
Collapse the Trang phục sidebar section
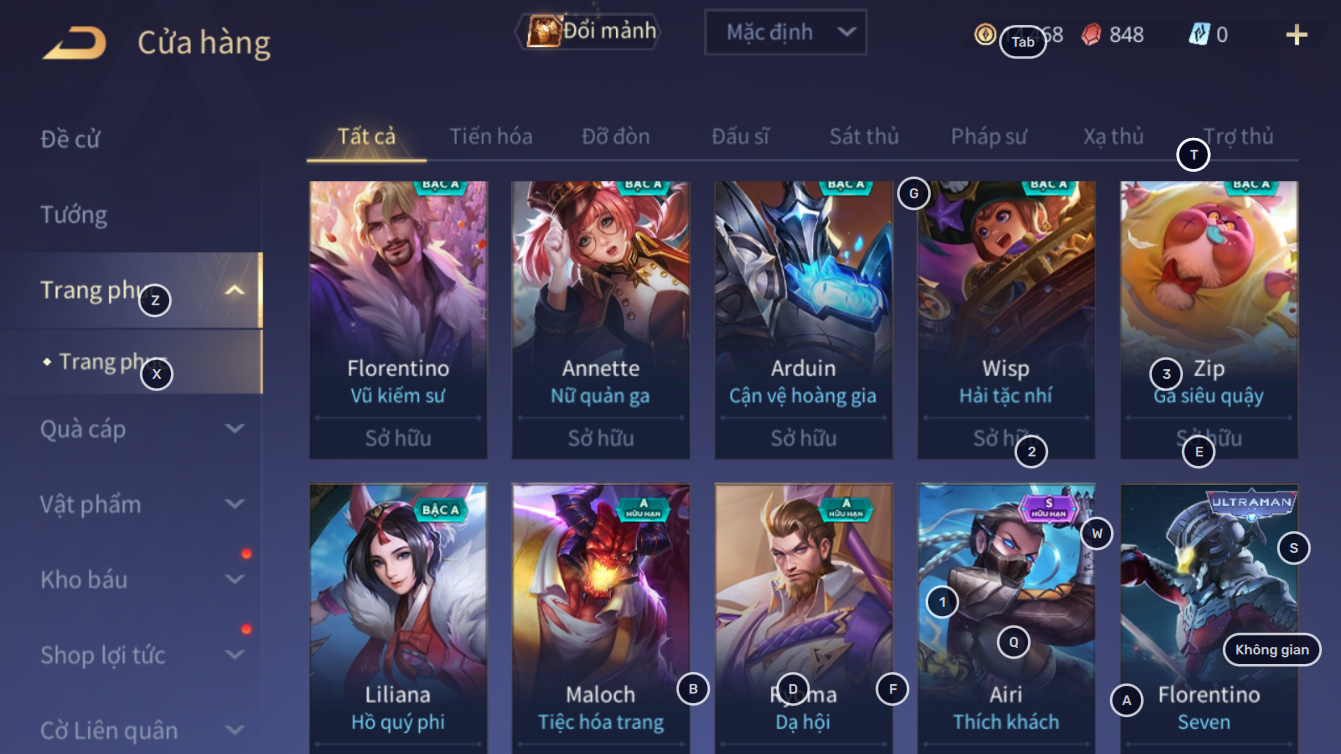tap(235, 290)
